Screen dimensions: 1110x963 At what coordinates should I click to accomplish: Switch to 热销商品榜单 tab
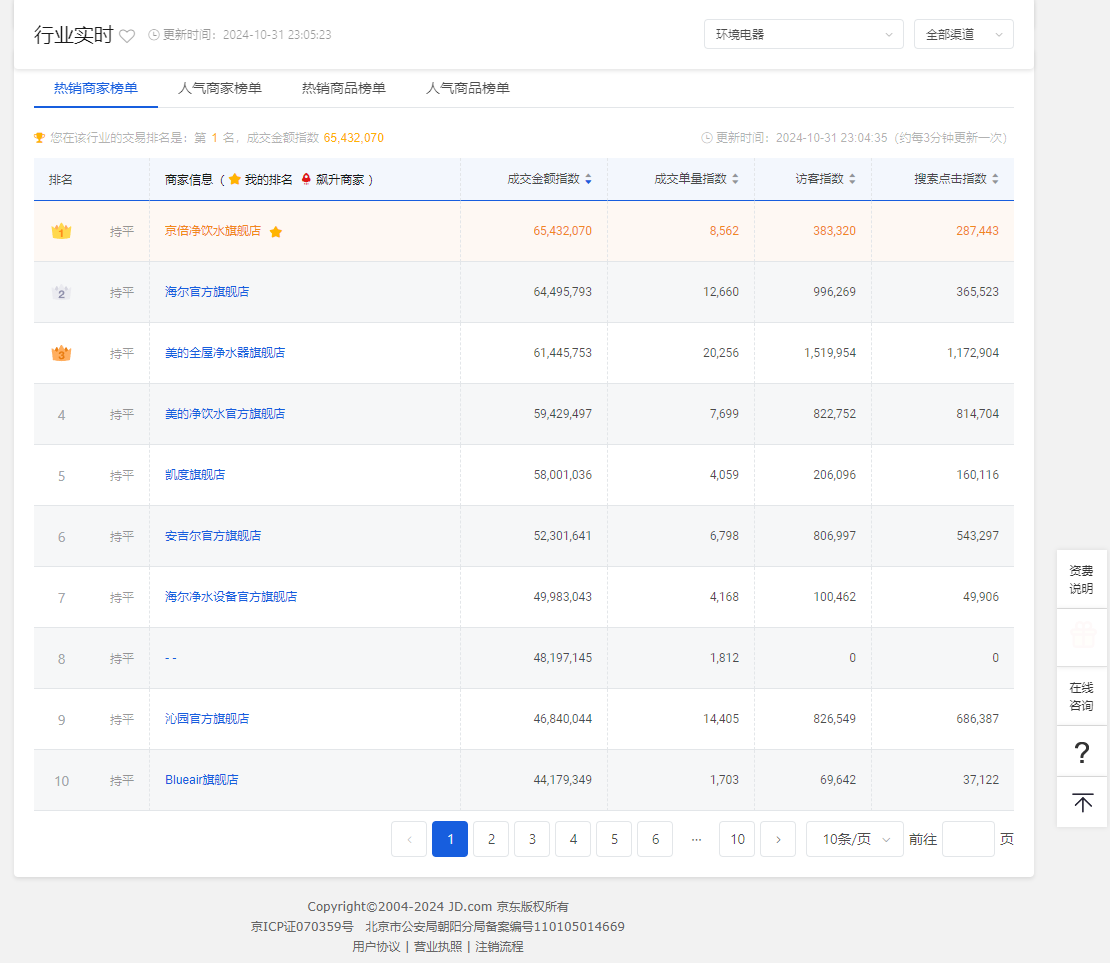pyautogui.click(x=343, y=89)
